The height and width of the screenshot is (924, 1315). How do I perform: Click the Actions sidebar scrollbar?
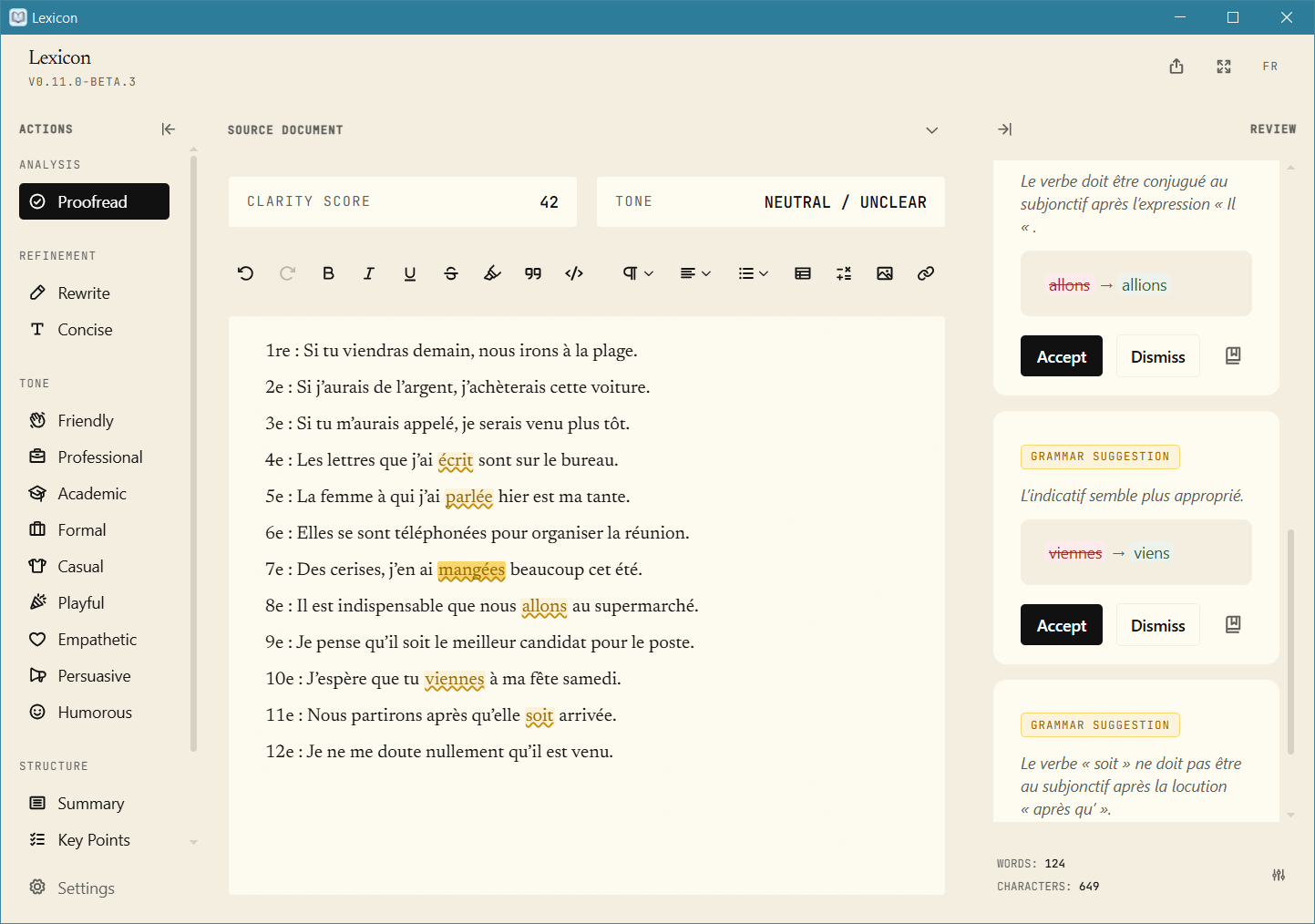tap(193, 454)
